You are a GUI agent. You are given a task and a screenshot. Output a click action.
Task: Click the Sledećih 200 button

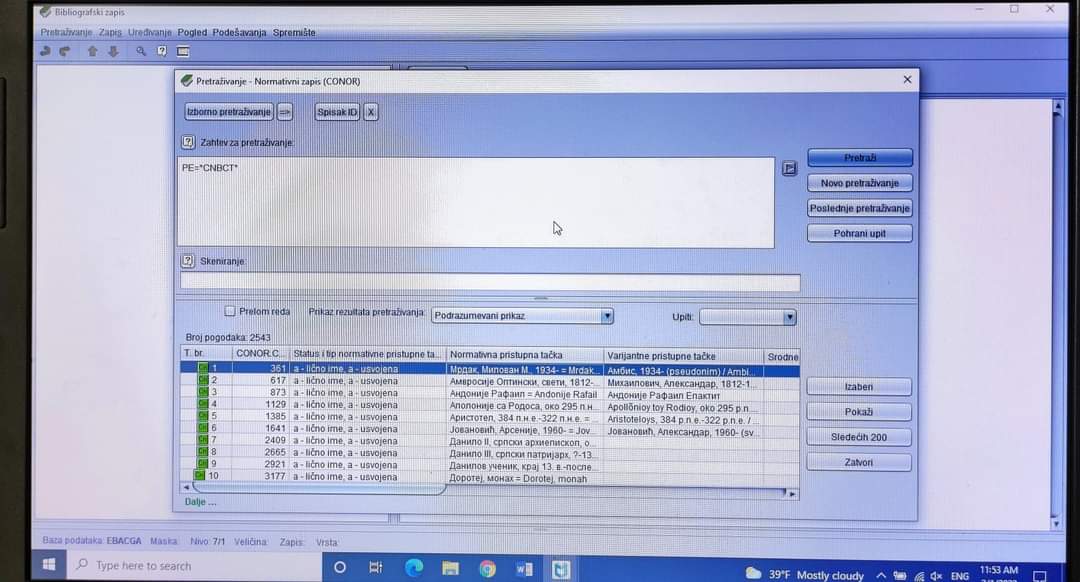[x=858, y=437]
